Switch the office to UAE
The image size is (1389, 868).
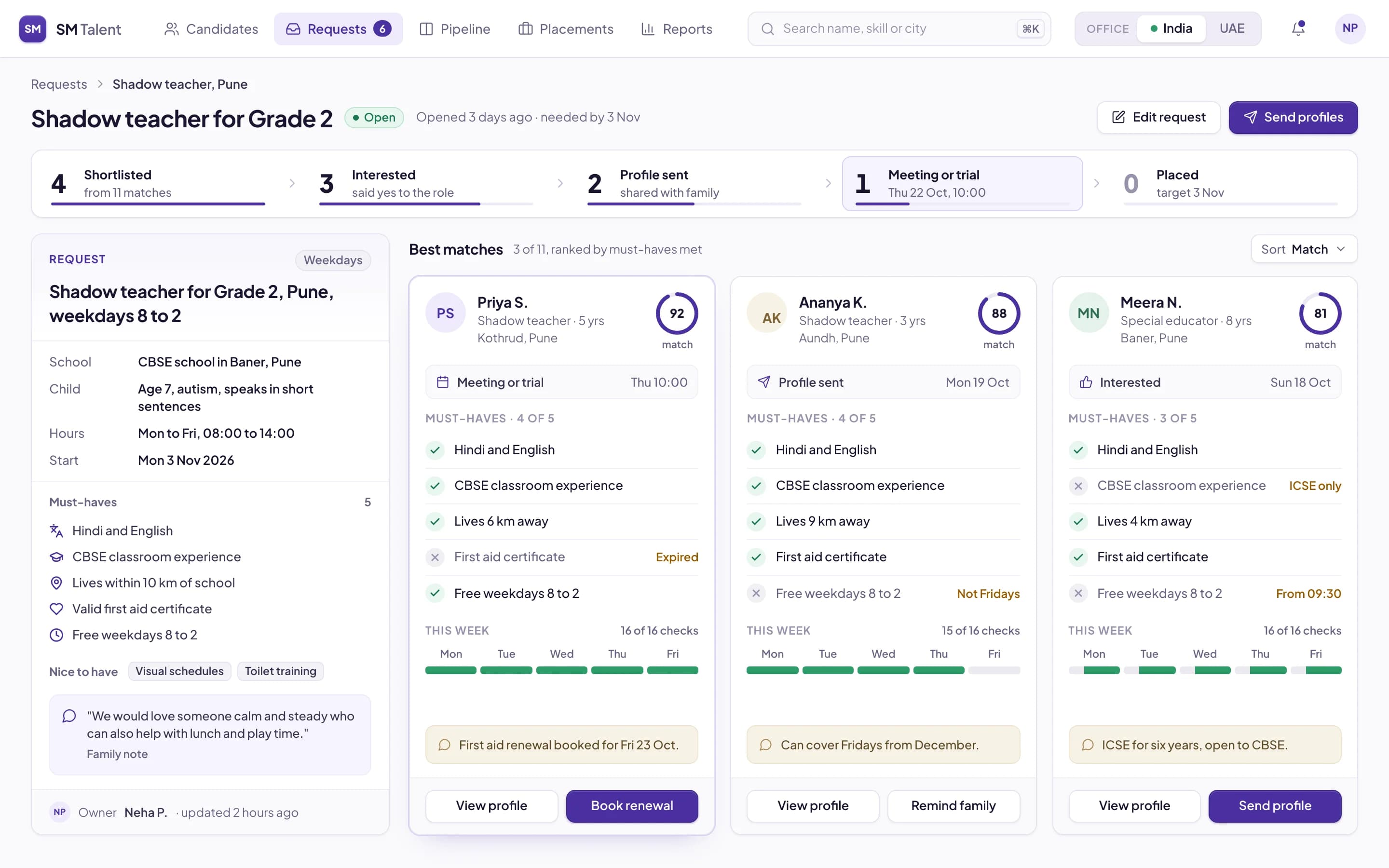pyautogui.click(x=1232, y=29)
